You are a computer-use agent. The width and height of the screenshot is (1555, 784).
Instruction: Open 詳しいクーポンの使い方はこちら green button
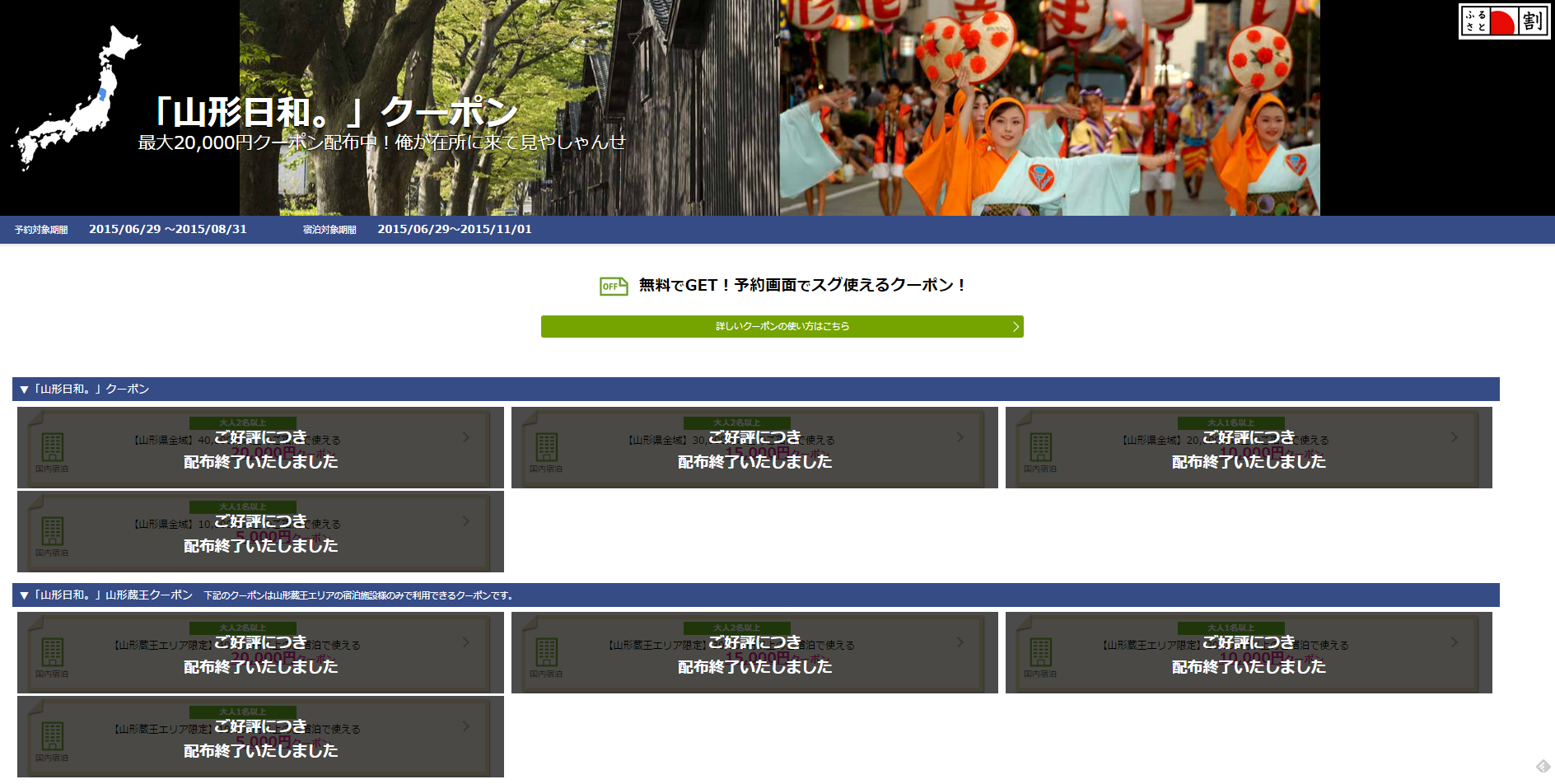click(x=781, y=326)
